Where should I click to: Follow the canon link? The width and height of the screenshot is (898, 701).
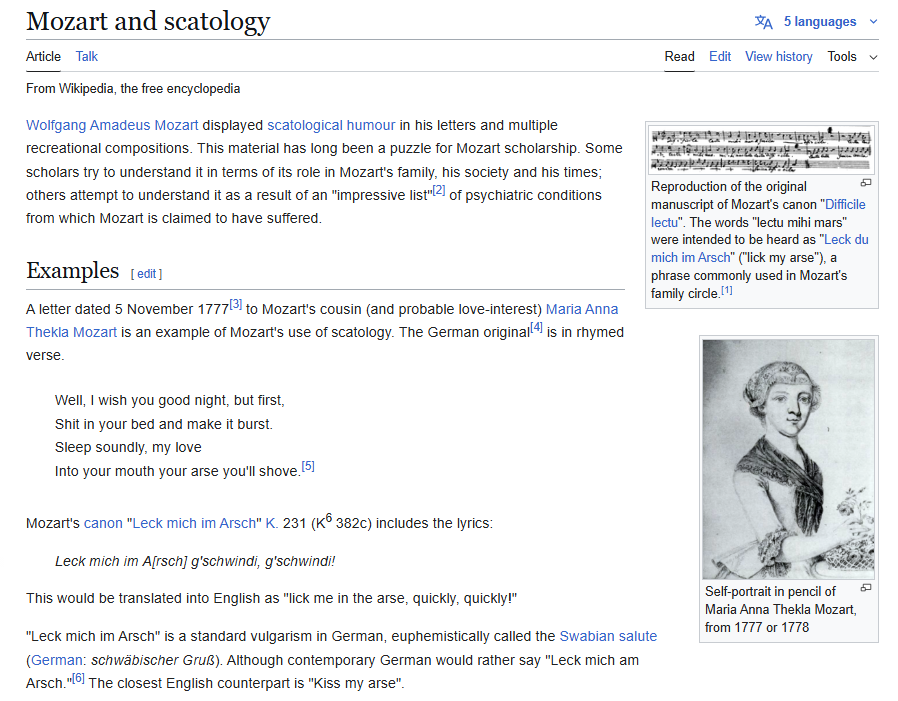click(103, 523)
